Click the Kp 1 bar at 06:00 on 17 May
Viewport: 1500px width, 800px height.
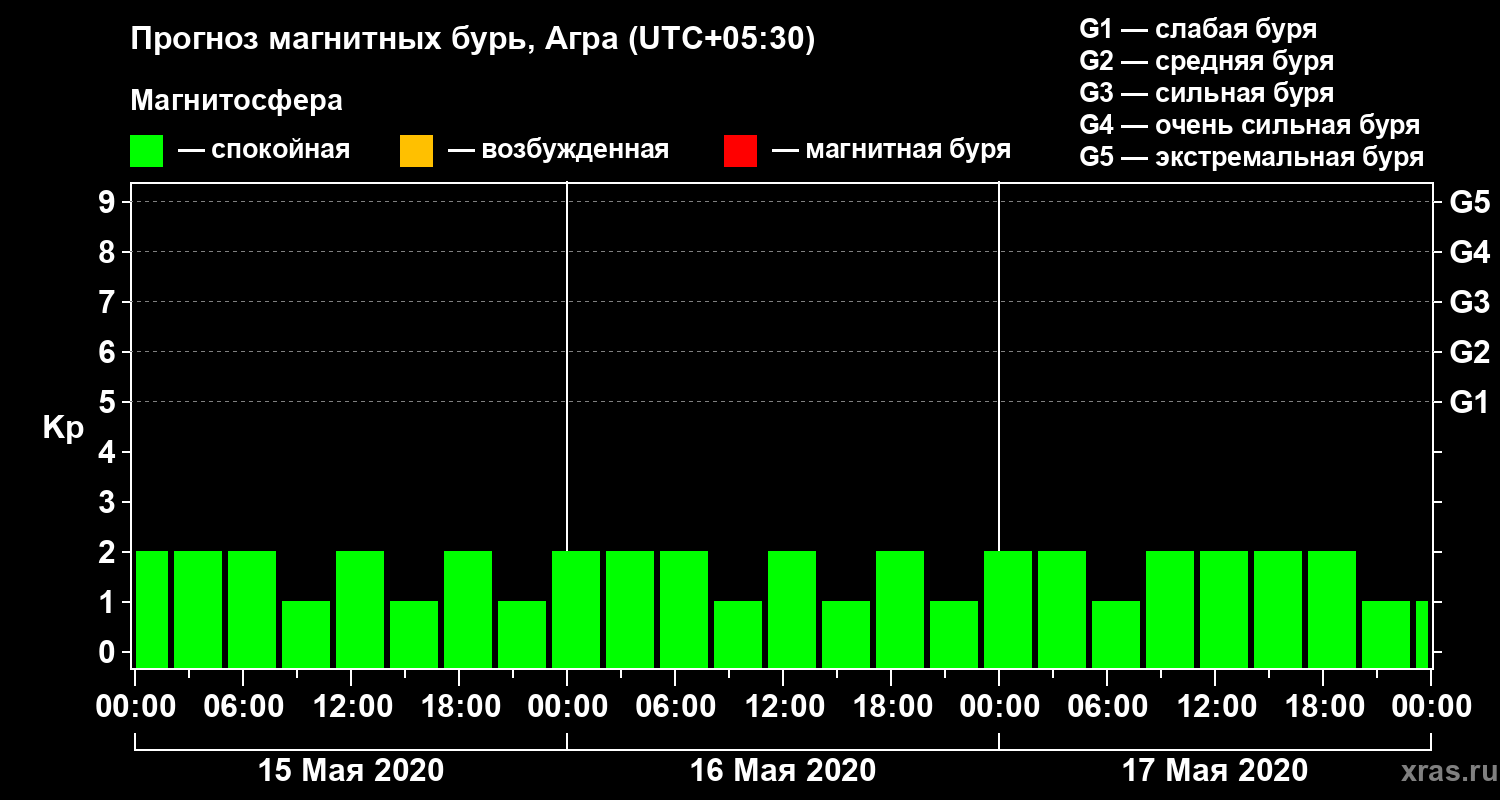point(1116,634)
